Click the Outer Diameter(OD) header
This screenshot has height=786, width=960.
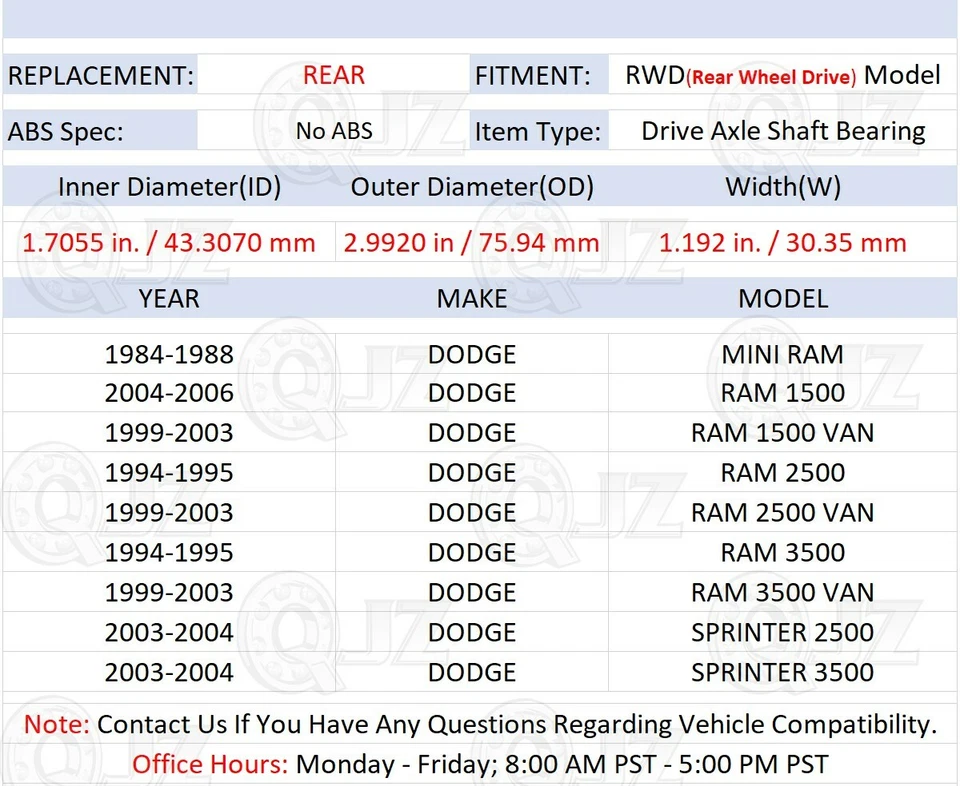(472, 187)
